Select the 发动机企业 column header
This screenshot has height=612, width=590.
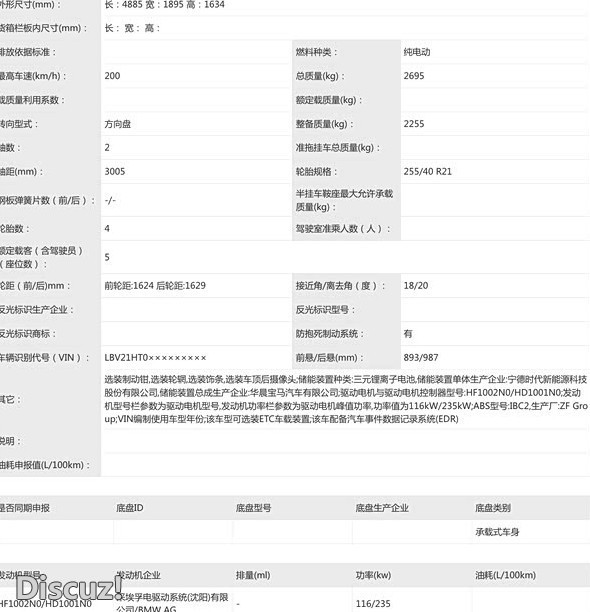138,575
